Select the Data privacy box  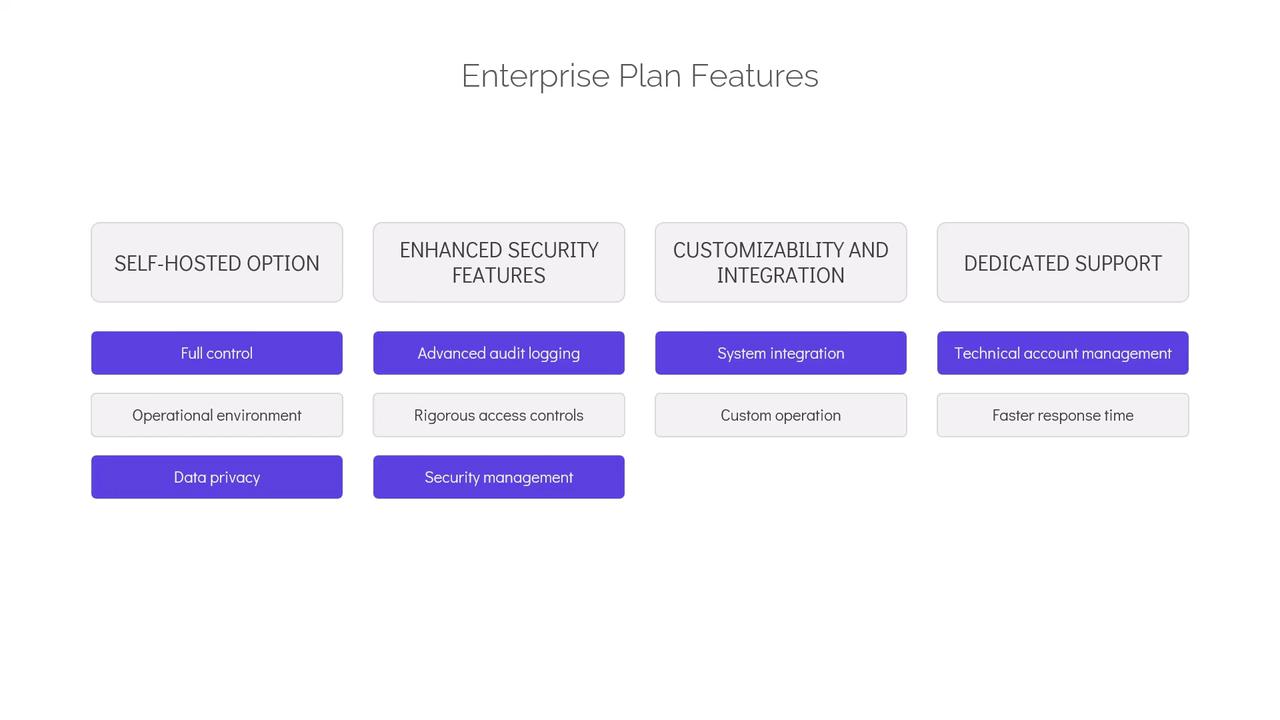[217, 477]
